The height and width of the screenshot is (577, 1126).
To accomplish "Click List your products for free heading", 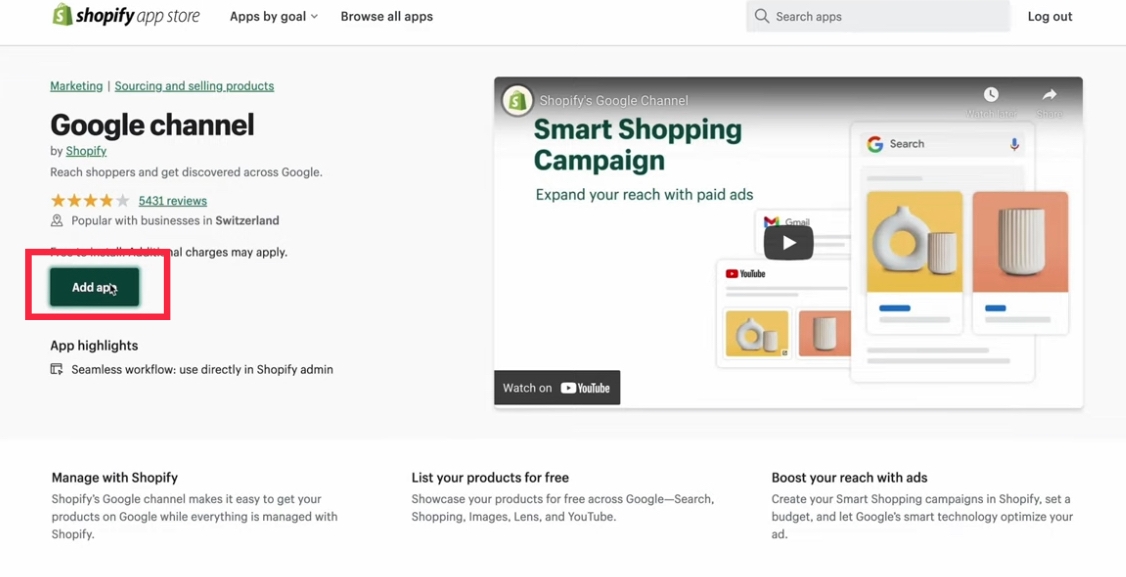I will (490, 478).
